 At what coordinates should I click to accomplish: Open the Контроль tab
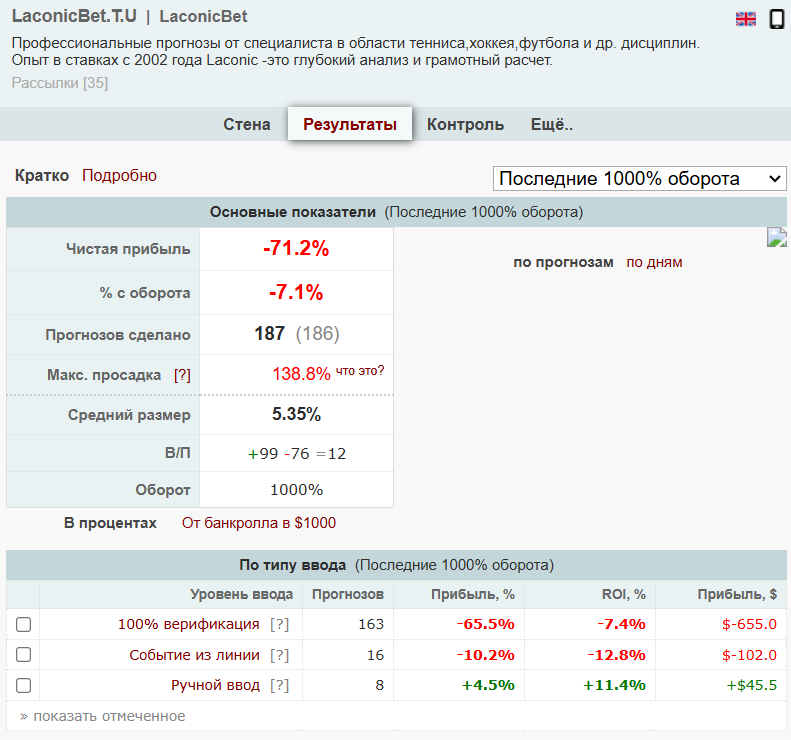click(465, 124)
